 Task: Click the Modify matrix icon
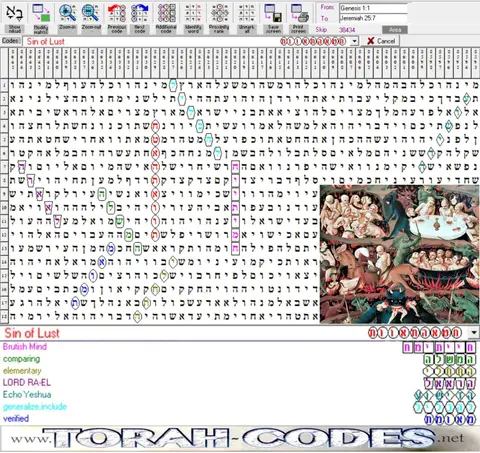coord(41,13)
